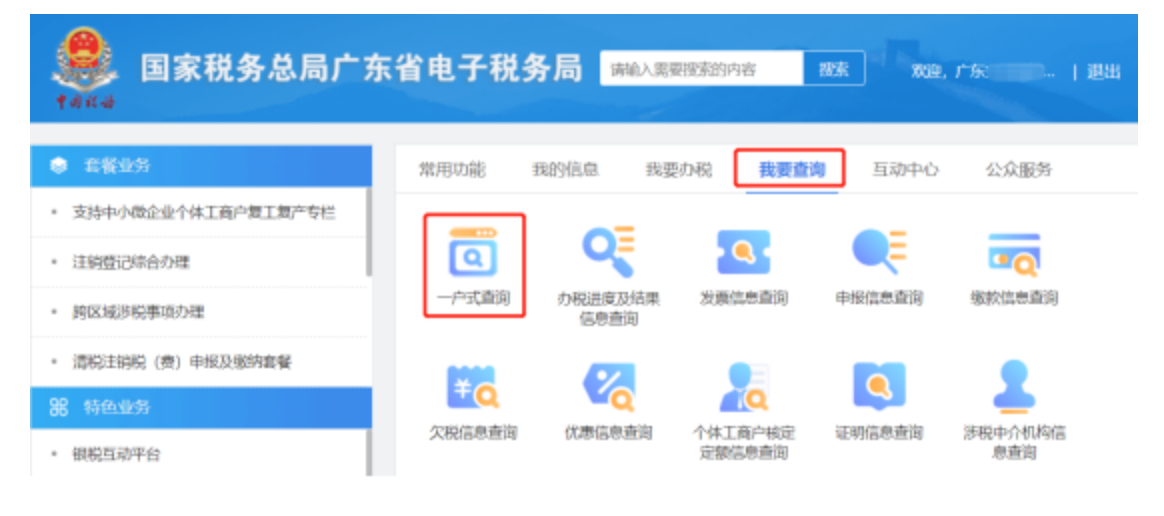The image size is (1164, 516).
Task: Switch to 我要办税 tab
Action: tap(679, 170)
